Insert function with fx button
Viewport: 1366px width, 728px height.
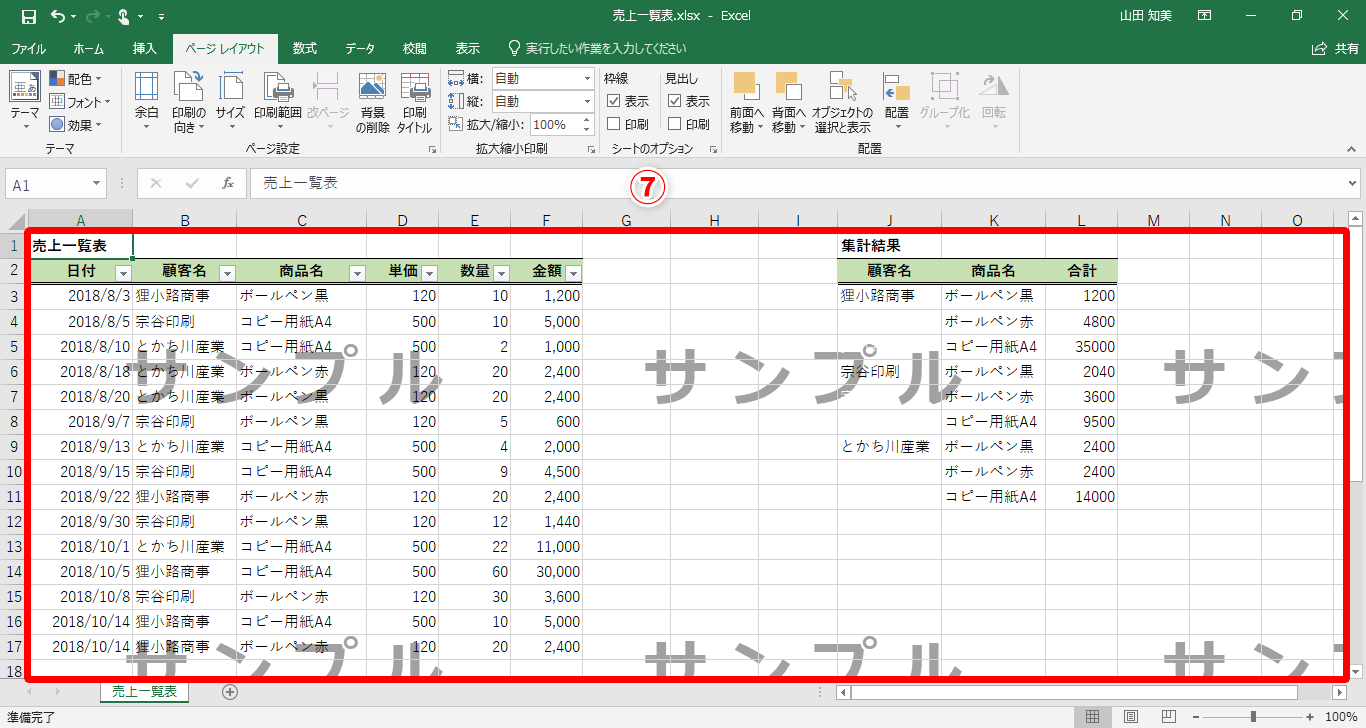(228, 184)
